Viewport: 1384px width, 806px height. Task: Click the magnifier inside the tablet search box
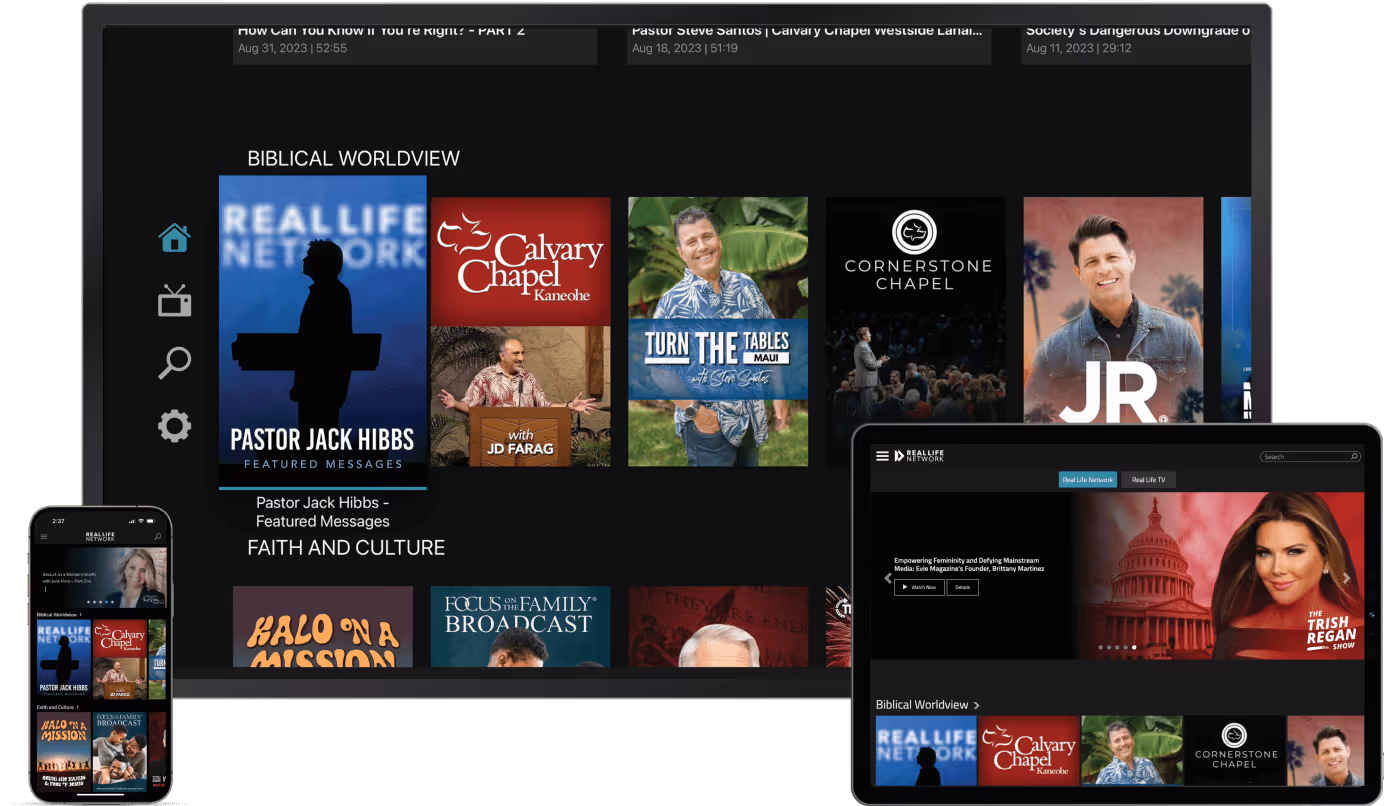[1355, 457]
